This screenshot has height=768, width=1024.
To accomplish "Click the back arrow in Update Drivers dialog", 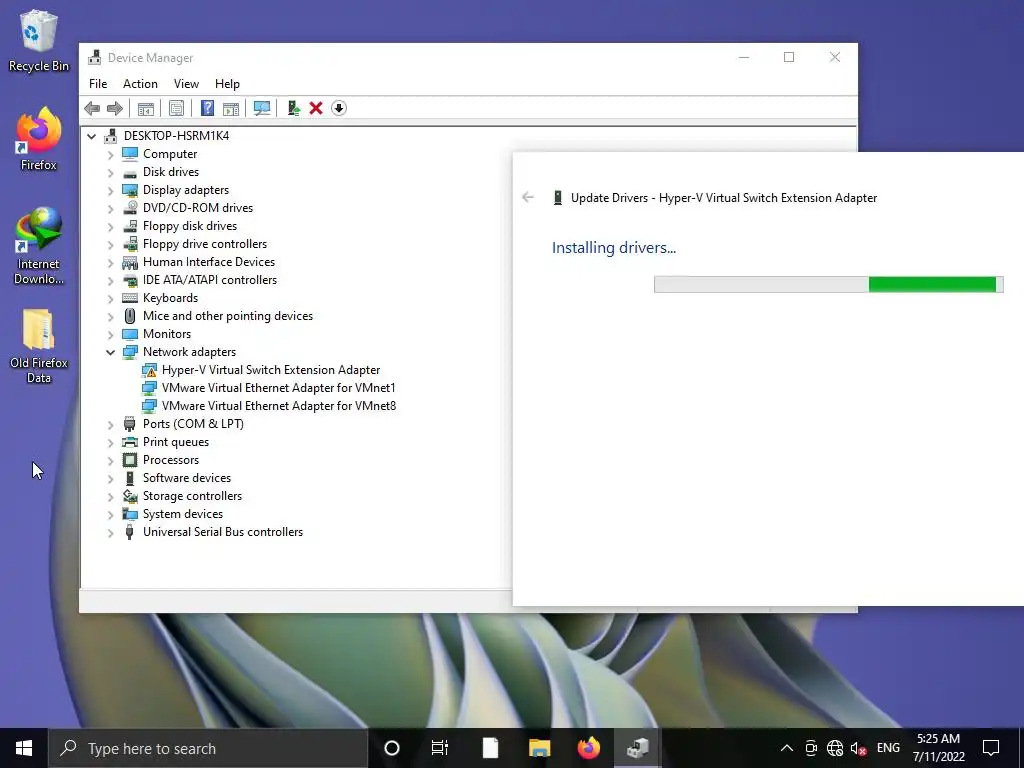I will tap(528, 197).
